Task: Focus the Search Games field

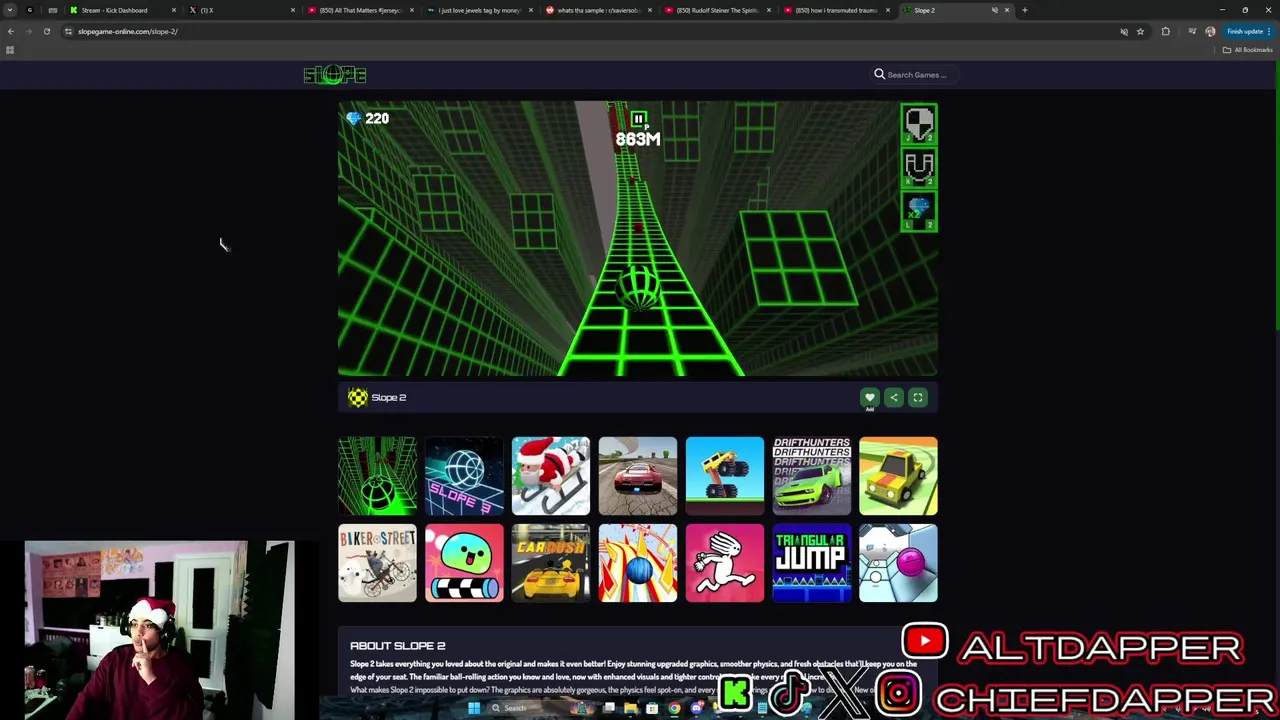Action: pos(917,75)
